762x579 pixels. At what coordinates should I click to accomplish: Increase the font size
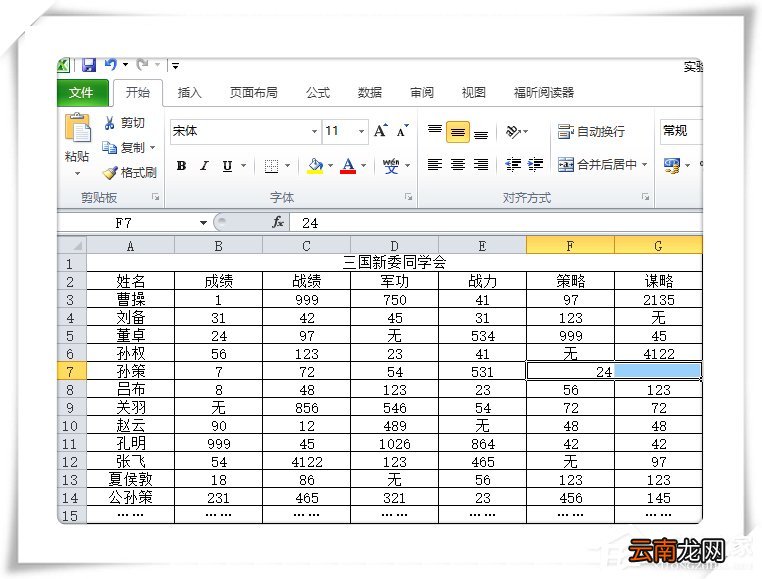(x=381, y=130)
